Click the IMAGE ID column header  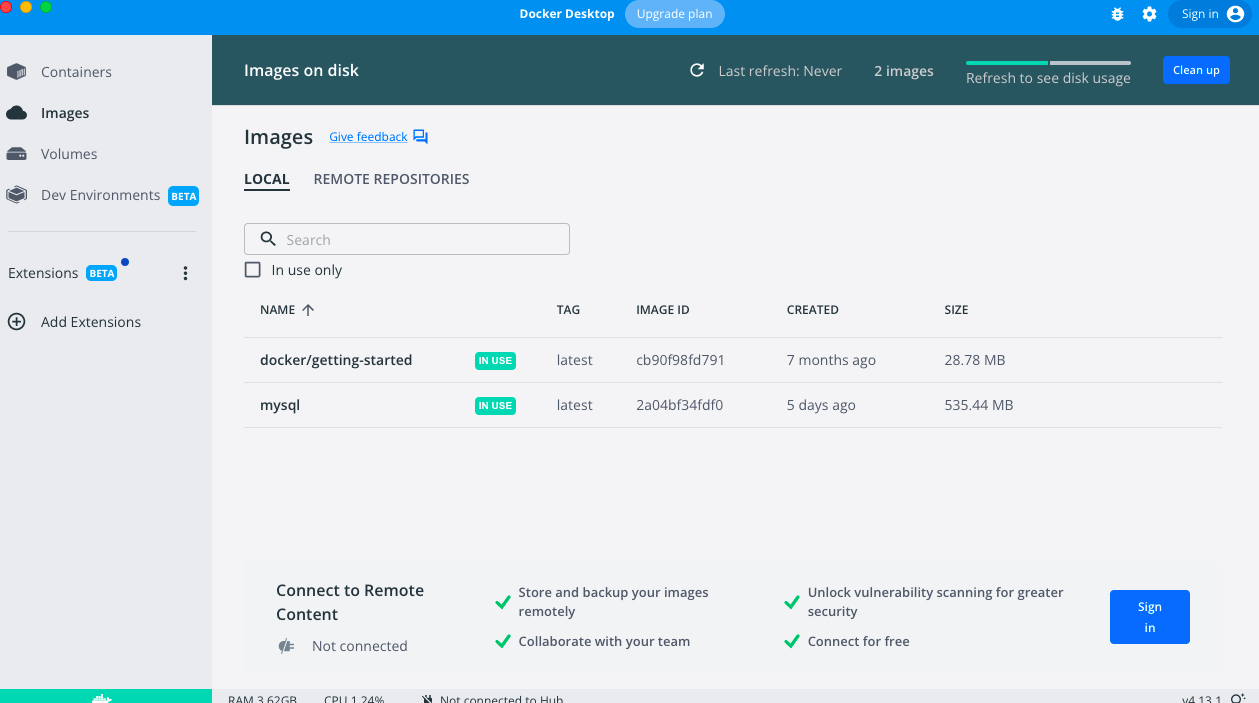(663, 310)
